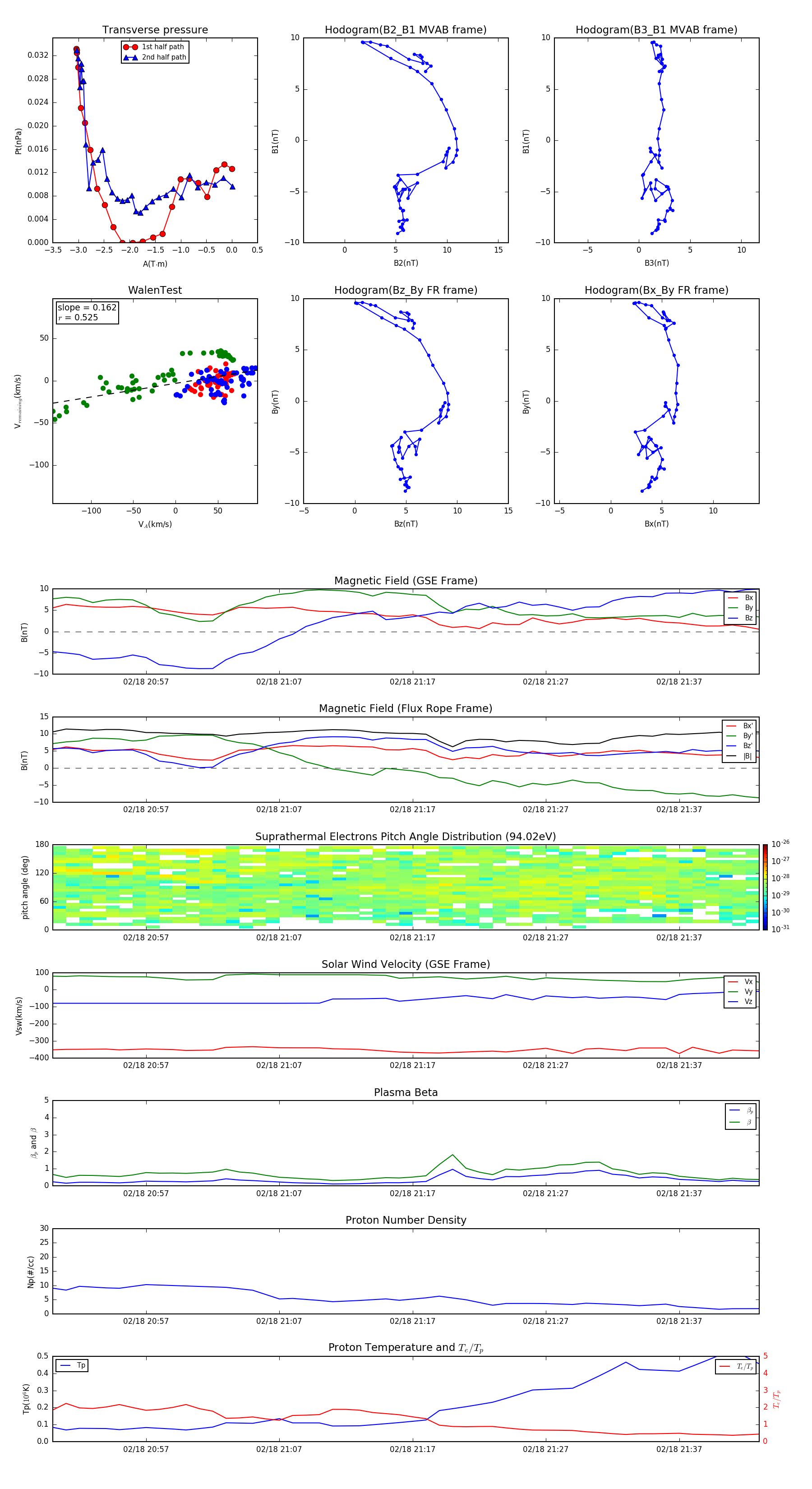The image size is (812, 1489).
Task: Click the |B| legend entry in Flux Rope plot
Action: point(739,756)
